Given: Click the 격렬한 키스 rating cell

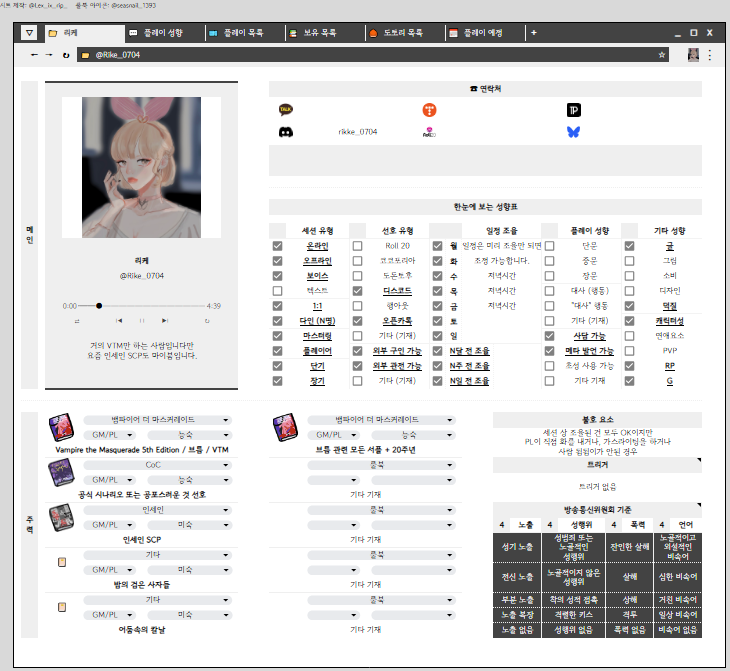Looking at the screenshot, I should coord(574,615).
